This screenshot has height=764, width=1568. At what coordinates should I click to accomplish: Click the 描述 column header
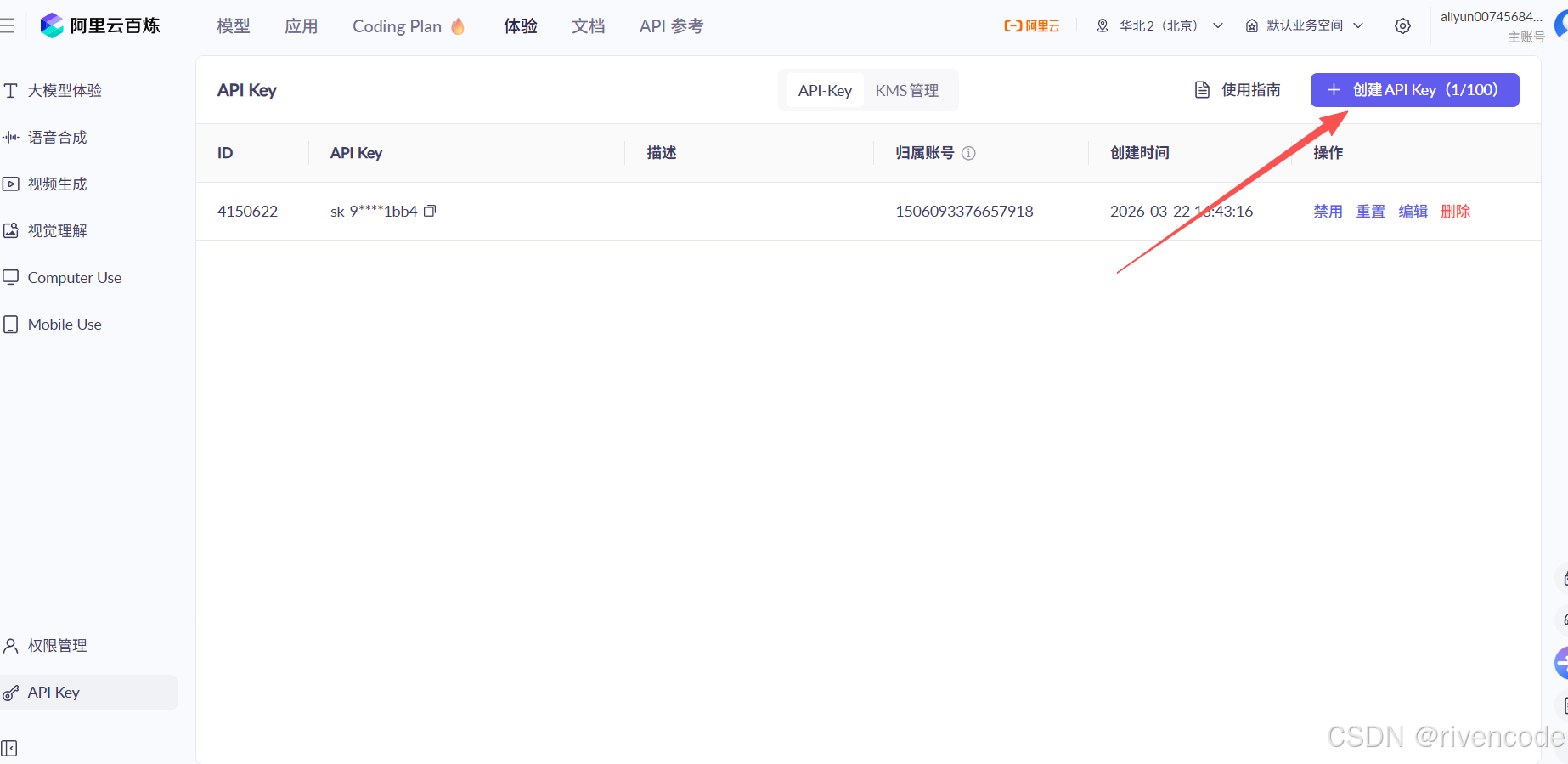[x=662, y=153]
